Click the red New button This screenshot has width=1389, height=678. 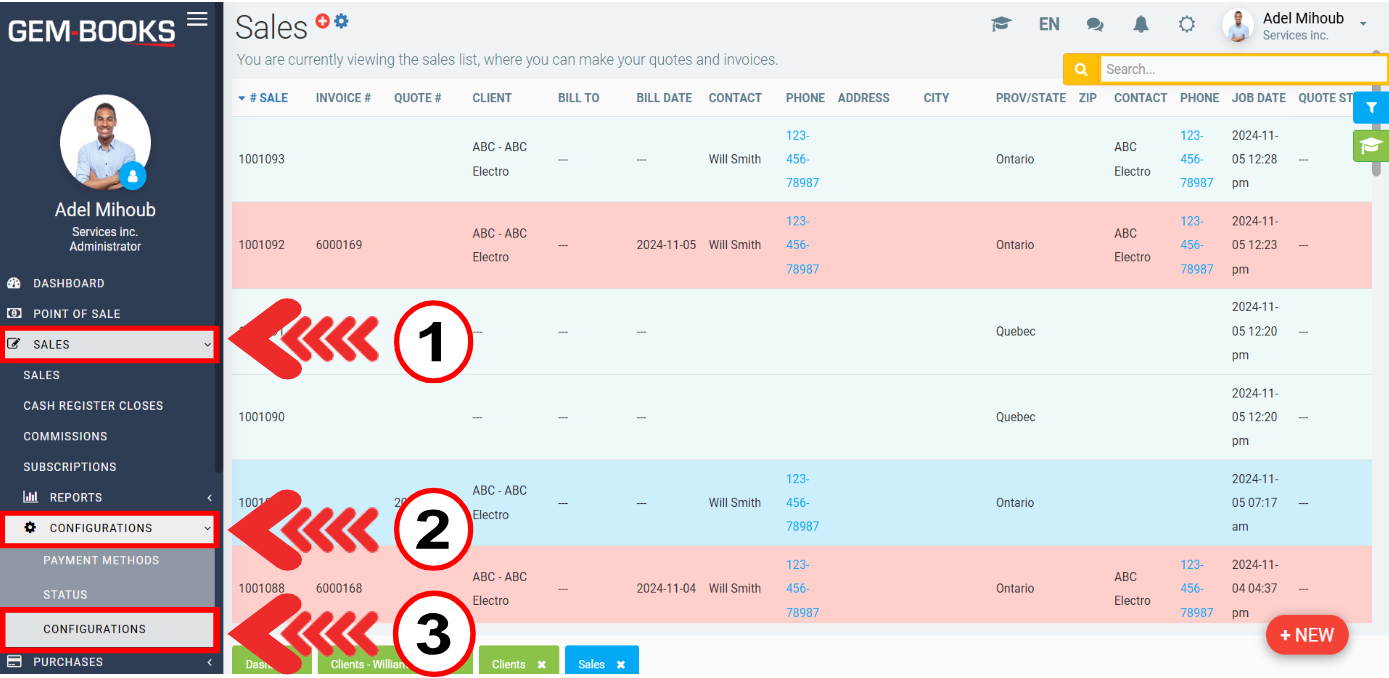pos(1306,635)
